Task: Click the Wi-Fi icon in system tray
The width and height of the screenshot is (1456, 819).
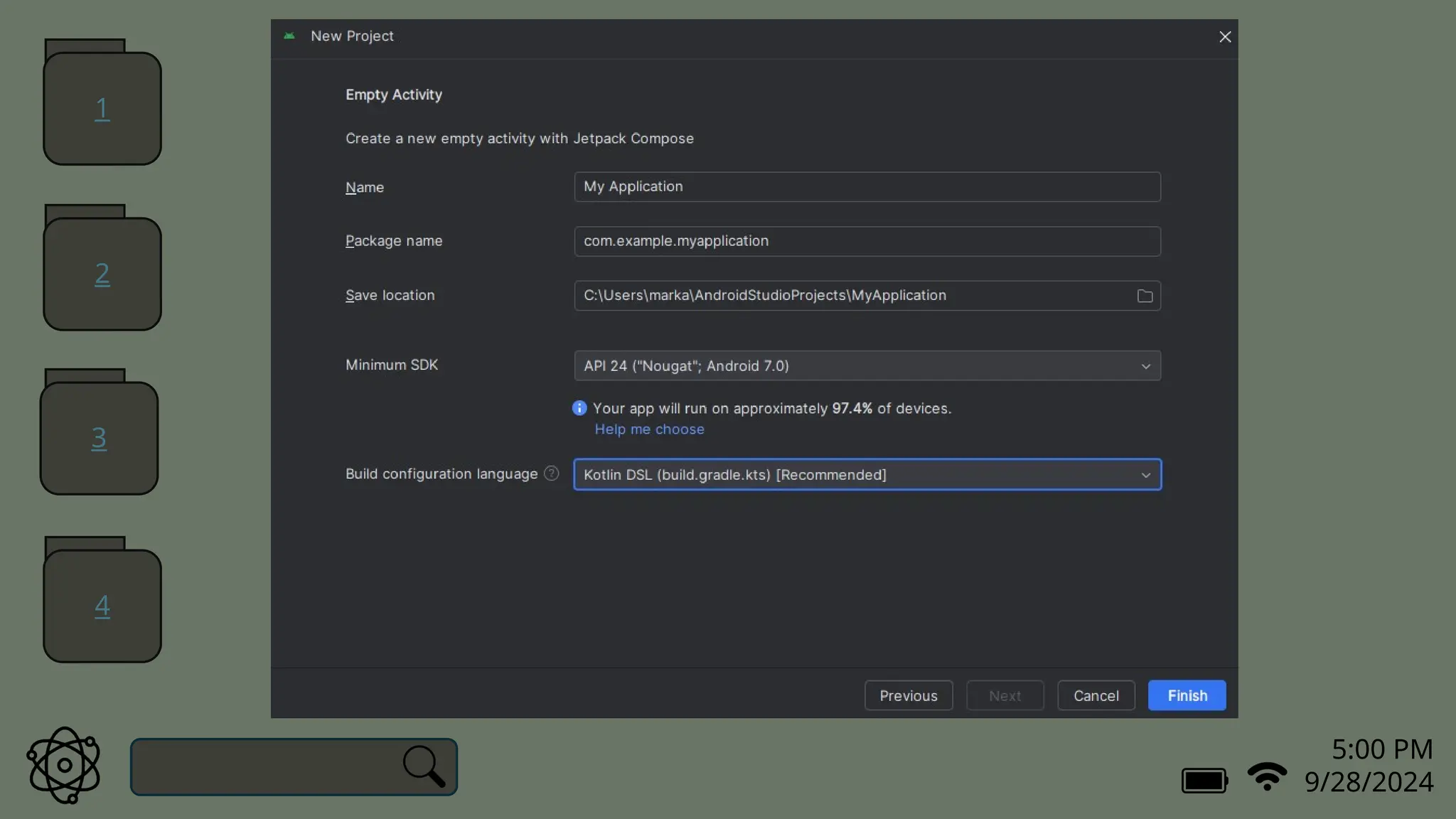Action: pos(1267,776)
